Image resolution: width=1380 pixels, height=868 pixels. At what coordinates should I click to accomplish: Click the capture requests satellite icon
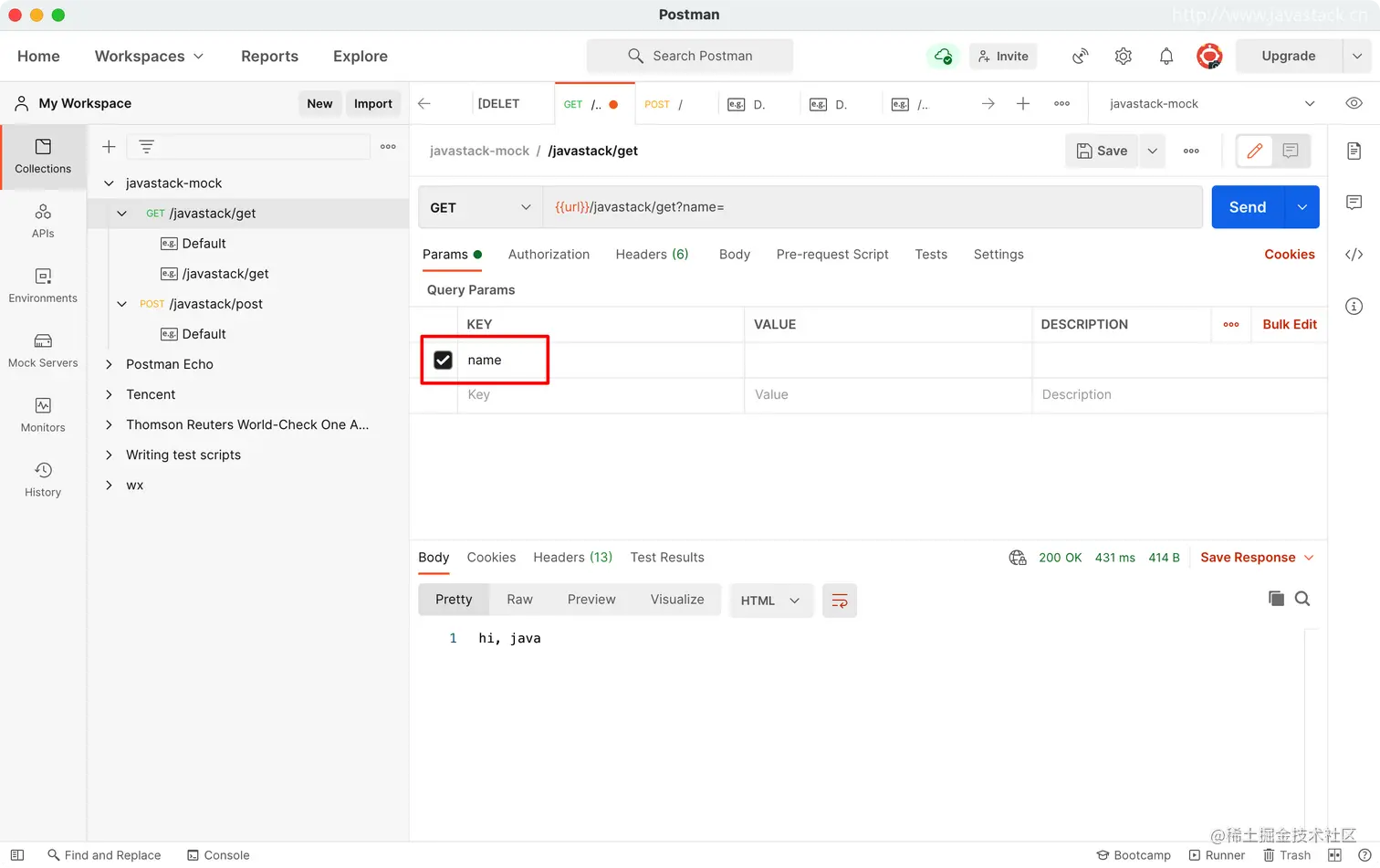[1080, 56]
